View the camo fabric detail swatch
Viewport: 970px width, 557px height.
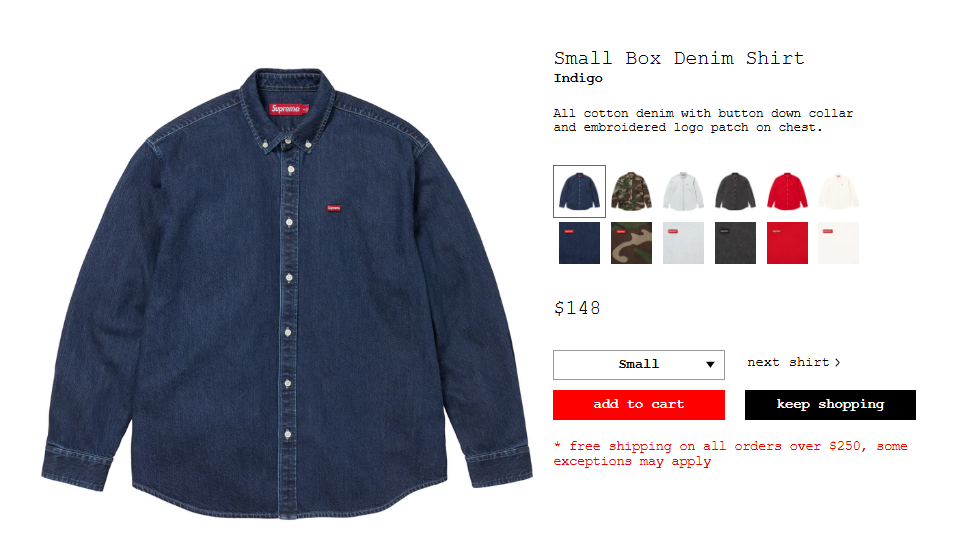[631, 243]
